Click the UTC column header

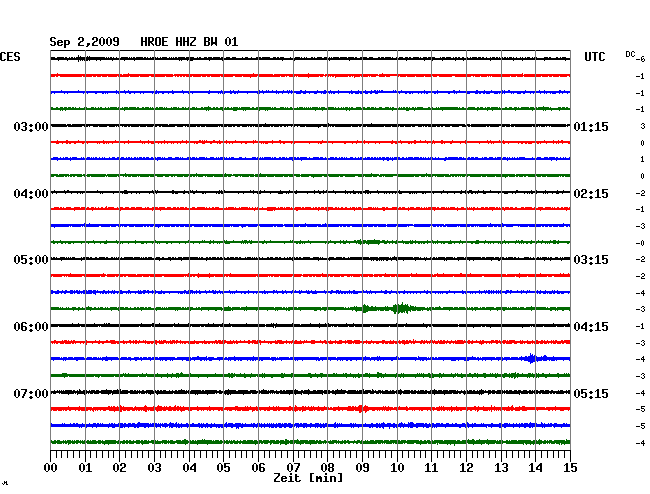click(x=594, y=57)
